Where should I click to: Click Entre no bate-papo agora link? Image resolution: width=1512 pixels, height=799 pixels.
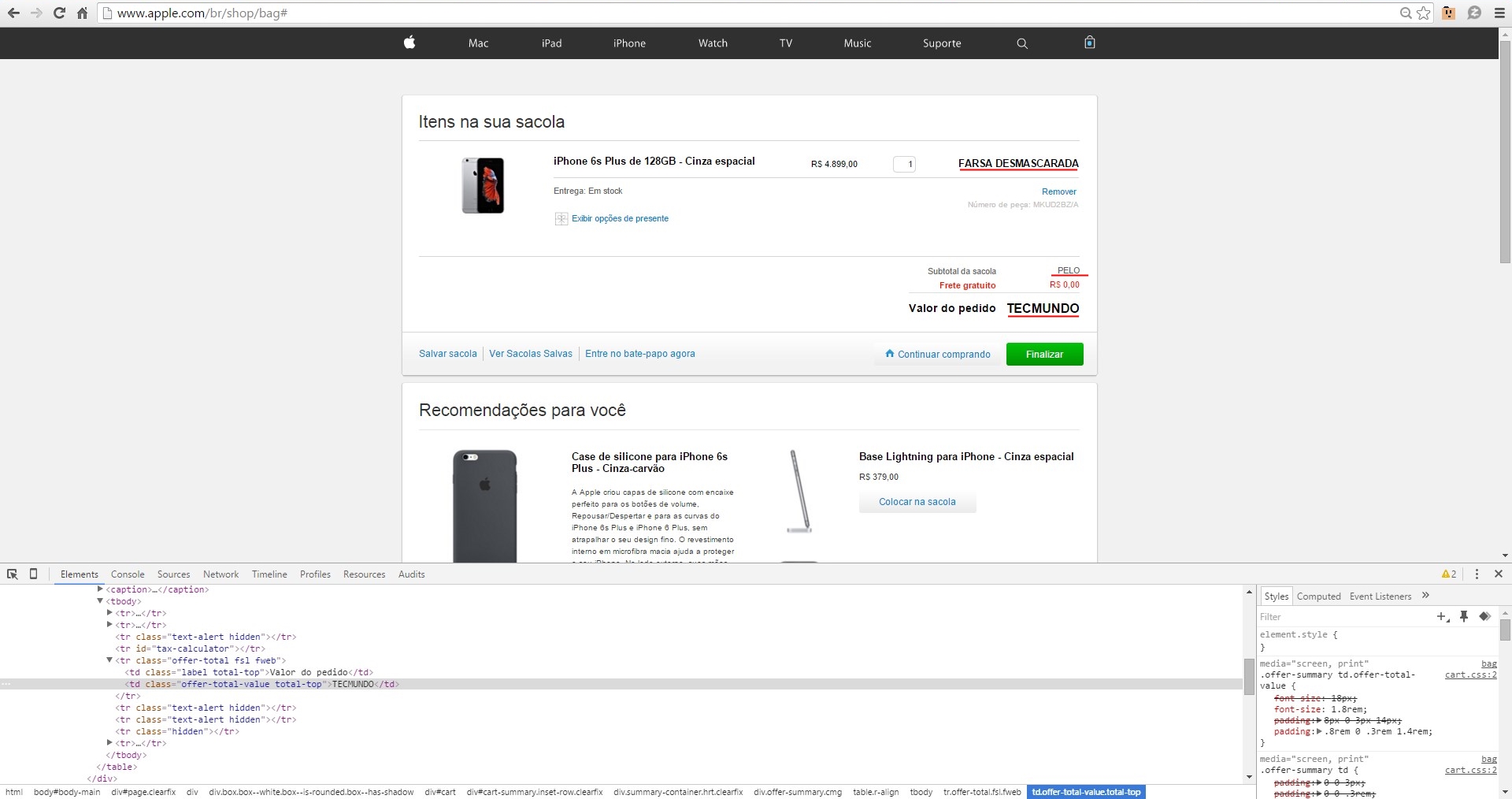coord(639,354)
